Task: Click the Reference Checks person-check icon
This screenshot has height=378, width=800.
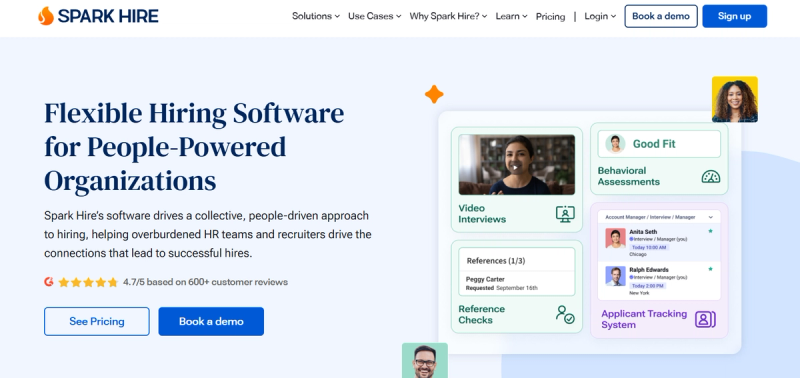Action: coord(565,314)
